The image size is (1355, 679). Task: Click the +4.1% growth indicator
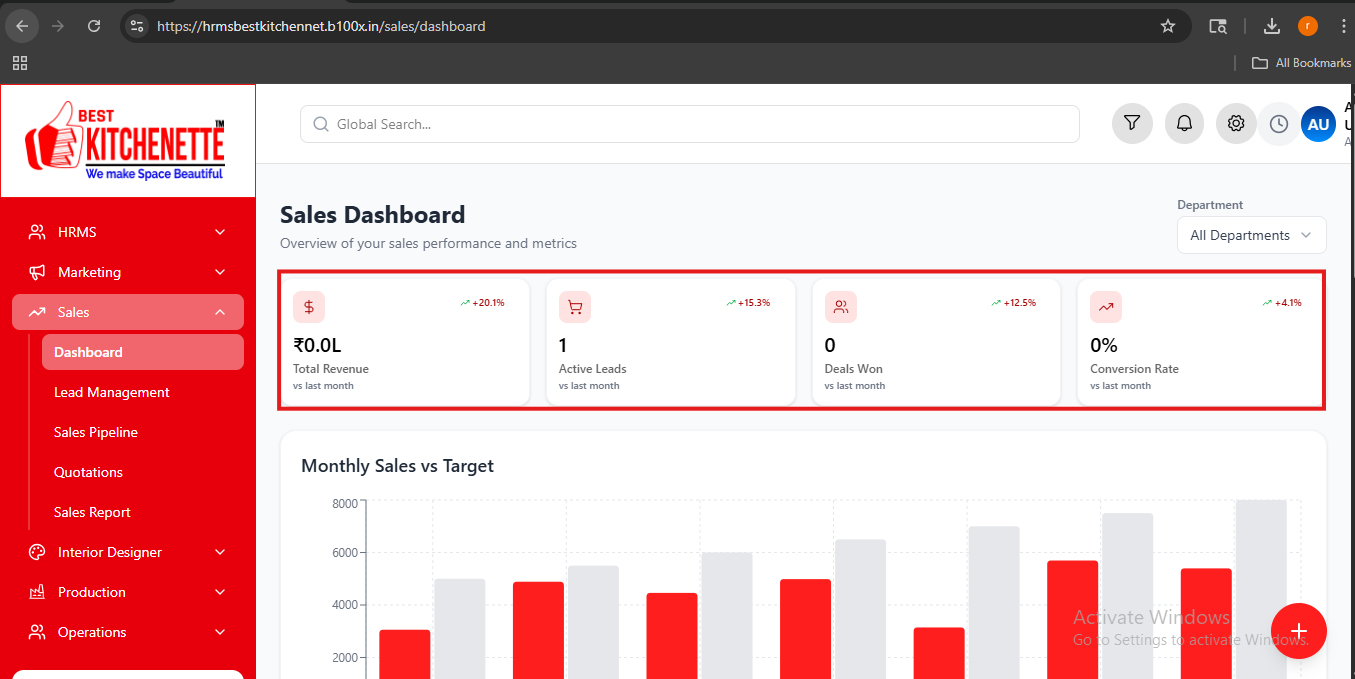point(1282,302)
